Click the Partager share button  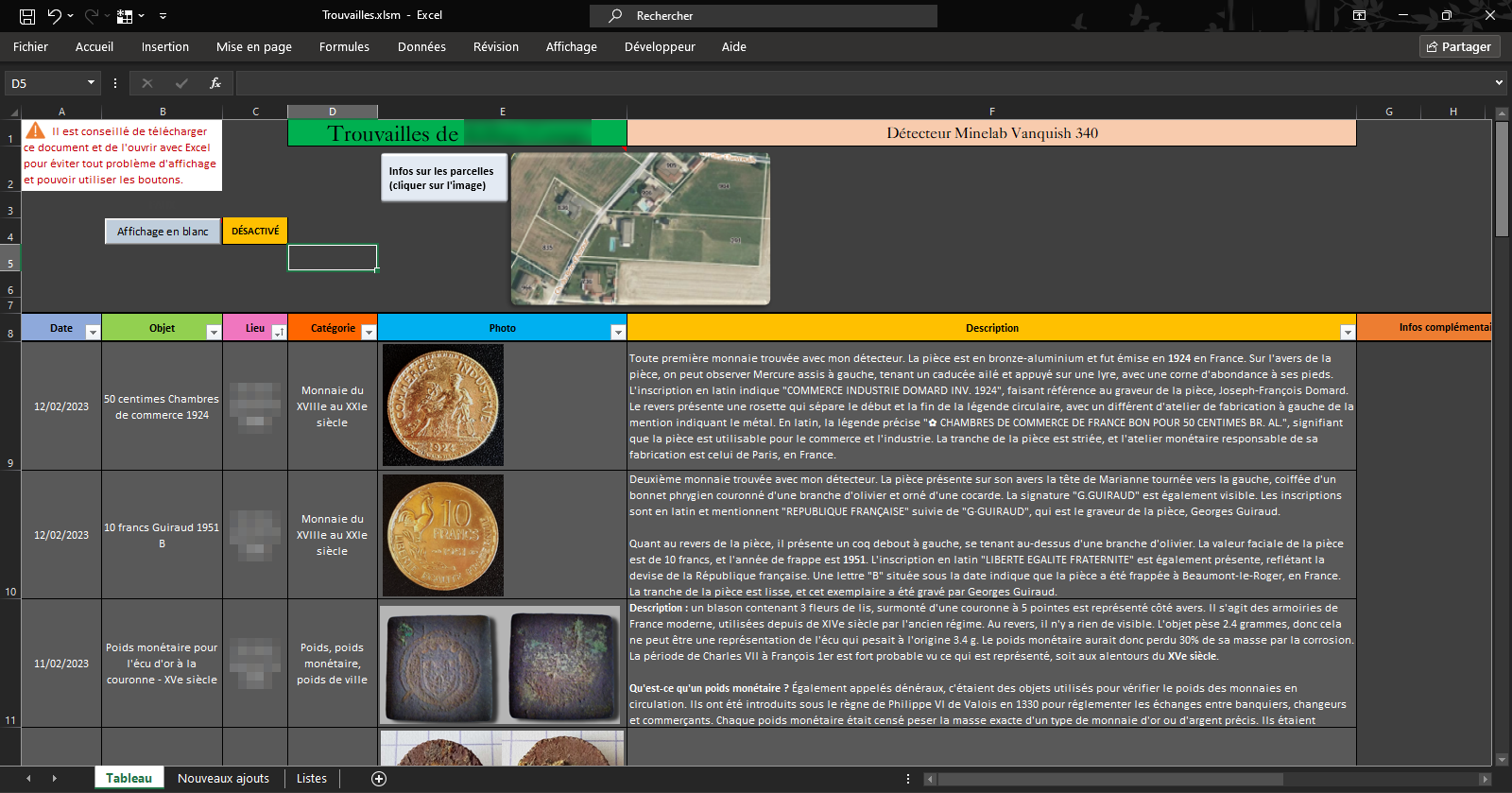[x=1459, y=46]
